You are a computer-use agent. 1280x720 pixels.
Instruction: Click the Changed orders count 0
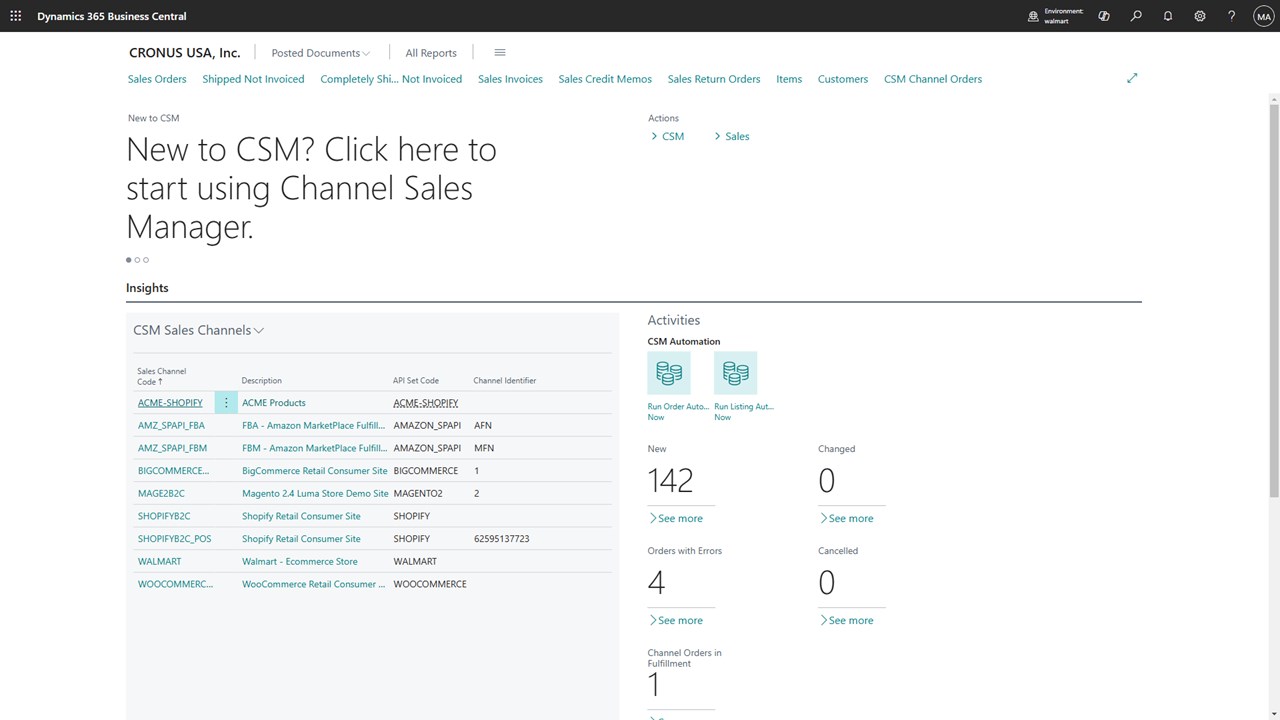[x=827, y=481]
